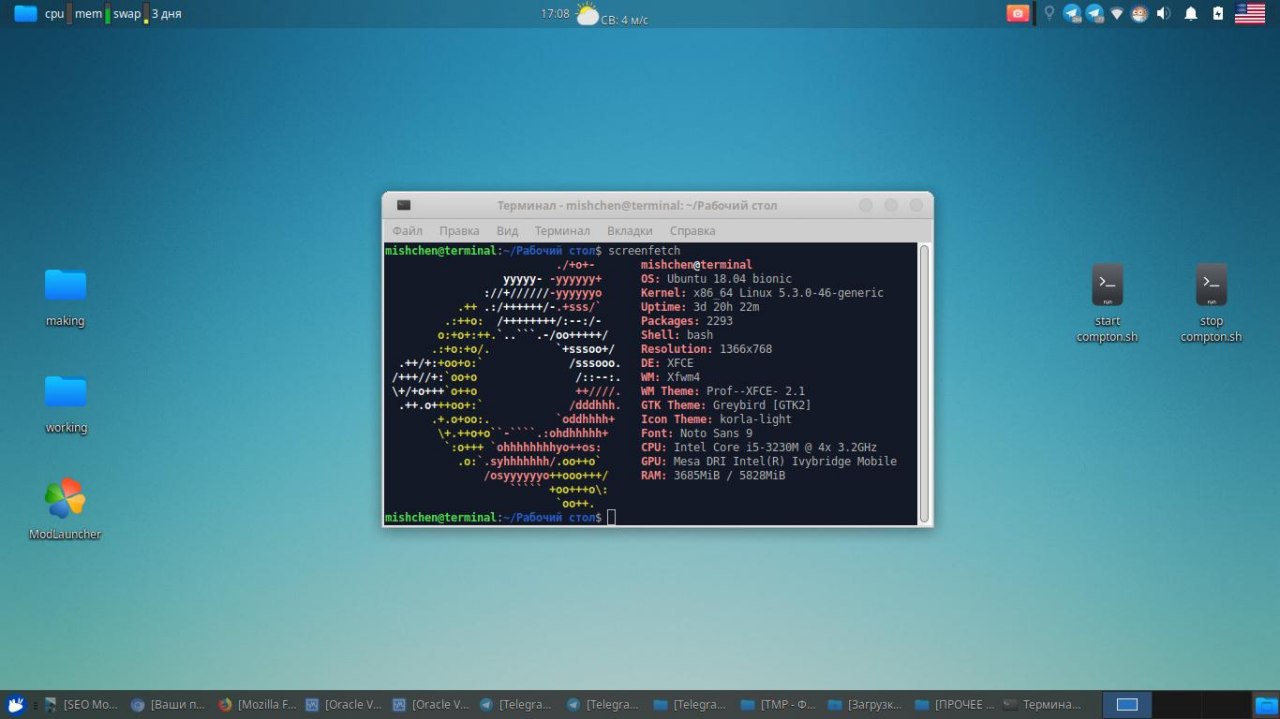This screenshot has width=1280, height=719.
Task: Switch to the '[TMP - Ф...' taskbar window
Action: [x=778, y=705]
